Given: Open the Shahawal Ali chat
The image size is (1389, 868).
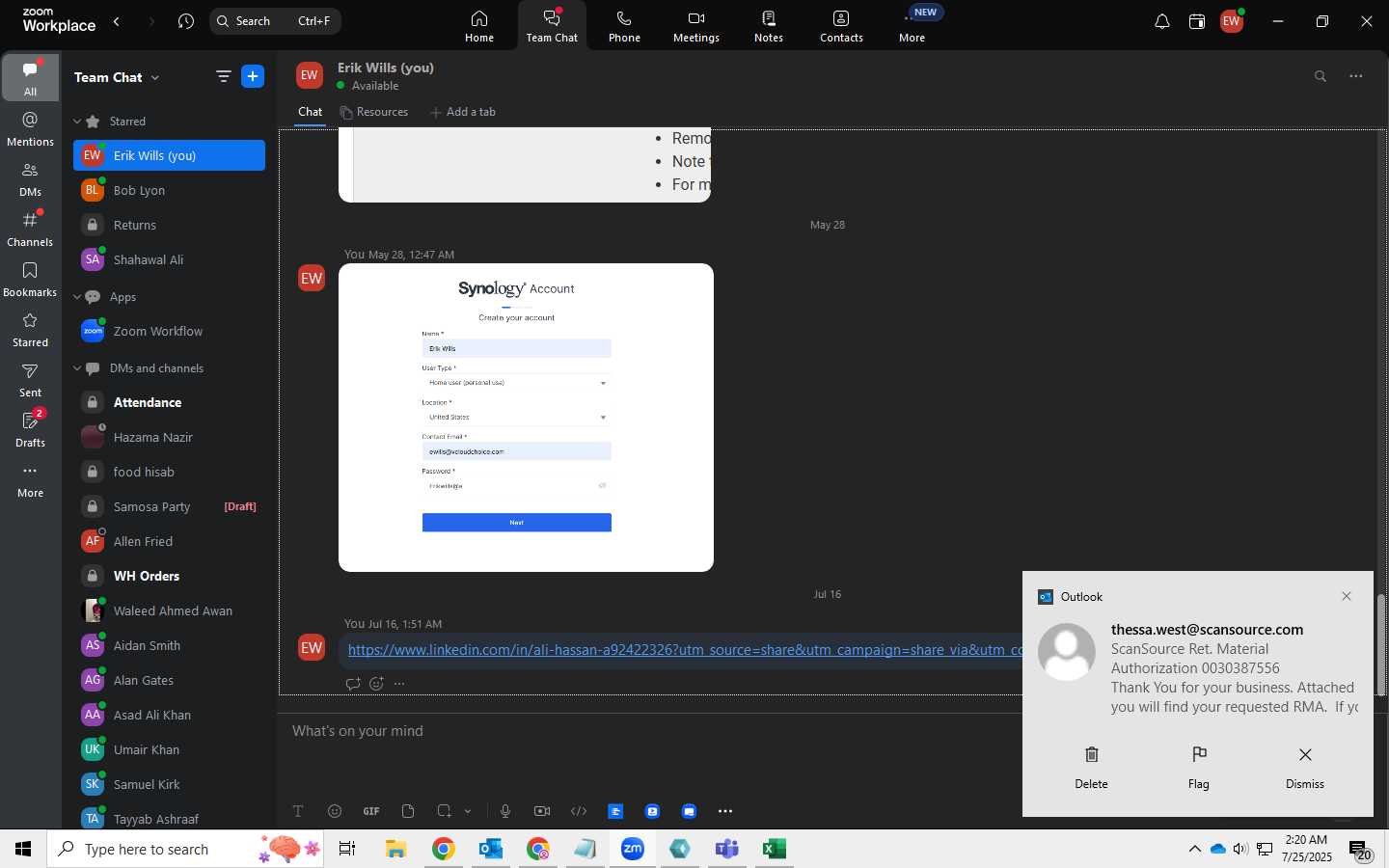Looking at the screenshot, I should 169,259.
